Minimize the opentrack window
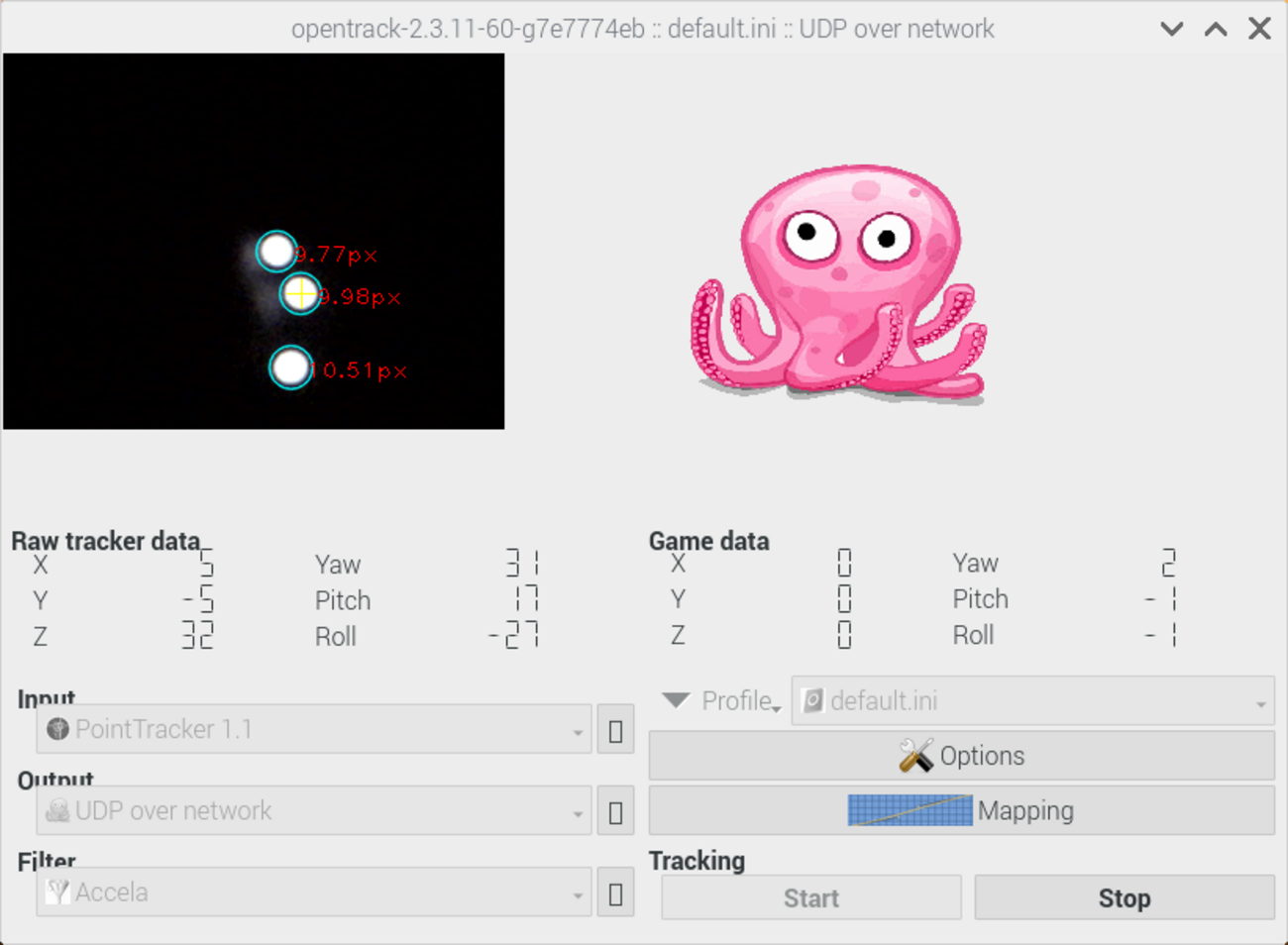 coord(1172,29)
